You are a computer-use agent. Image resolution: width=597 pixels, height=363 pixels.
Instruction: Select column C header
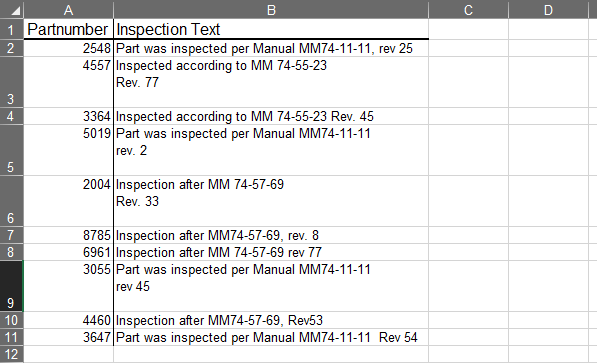click(x=468, y=9)
